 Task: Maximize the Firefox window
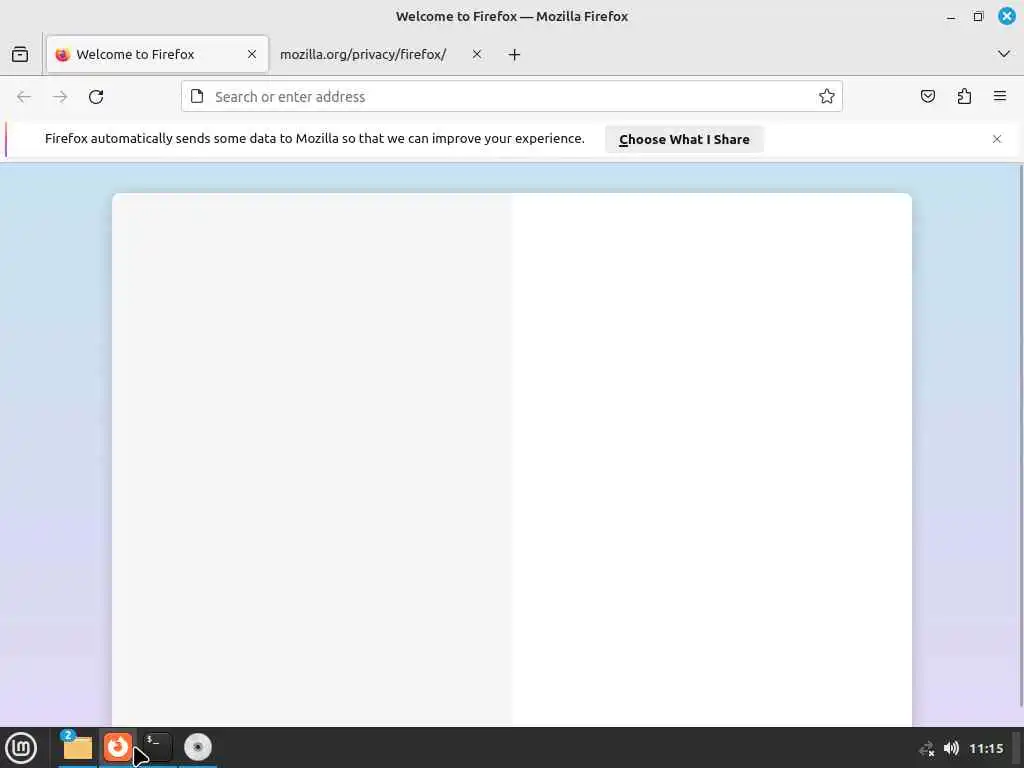tap(978, 16)
